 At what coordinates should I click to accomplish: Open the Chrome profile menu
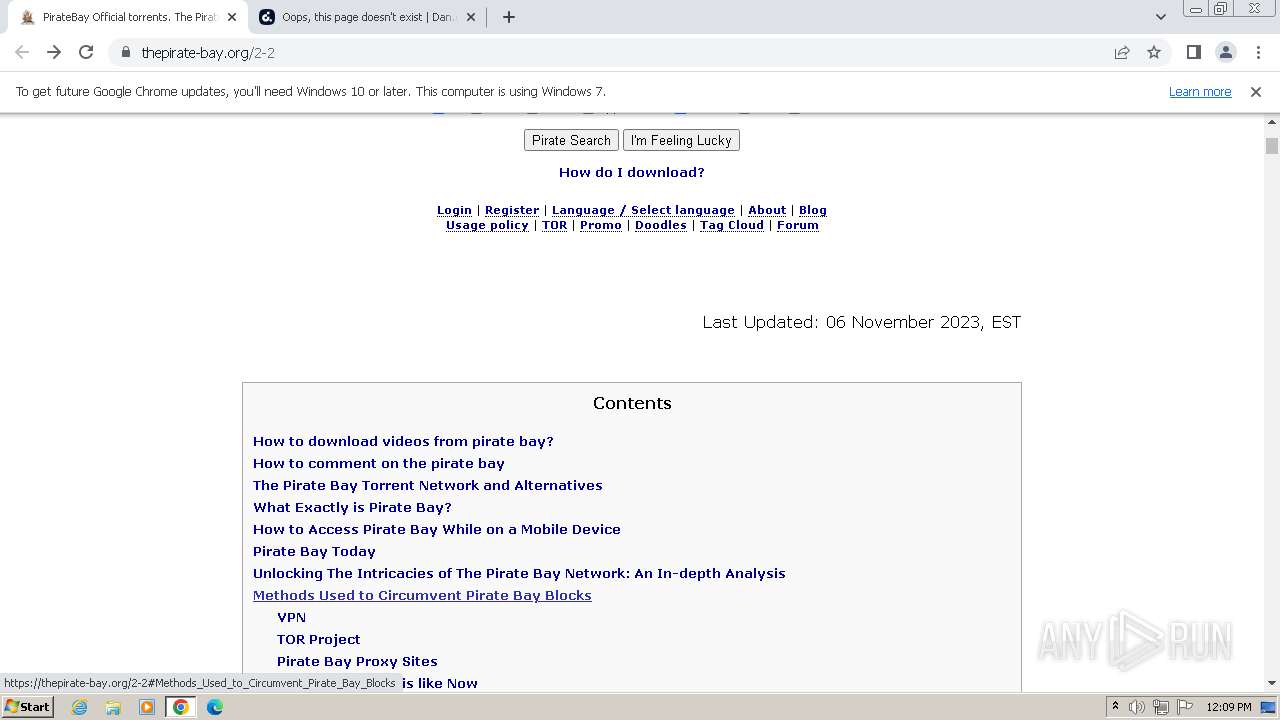[1225, 52]
